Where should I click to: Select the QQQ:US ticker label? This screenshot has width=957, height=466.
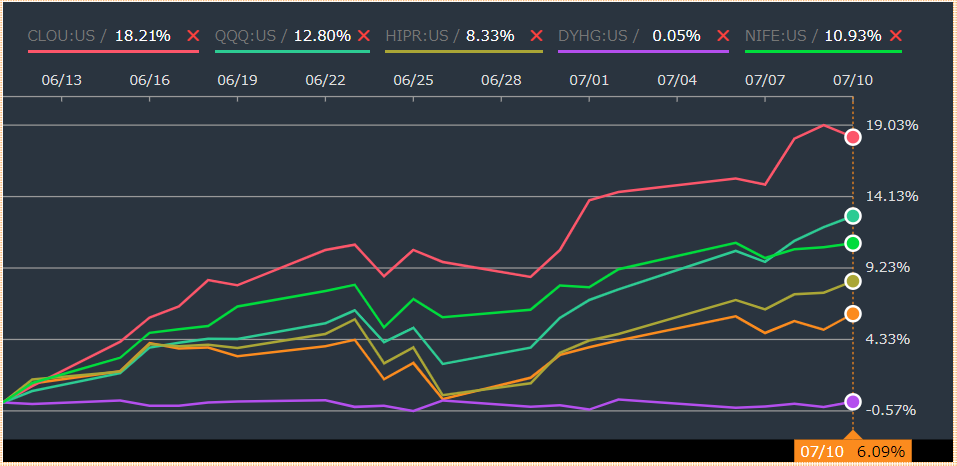[x=245, y=36]
